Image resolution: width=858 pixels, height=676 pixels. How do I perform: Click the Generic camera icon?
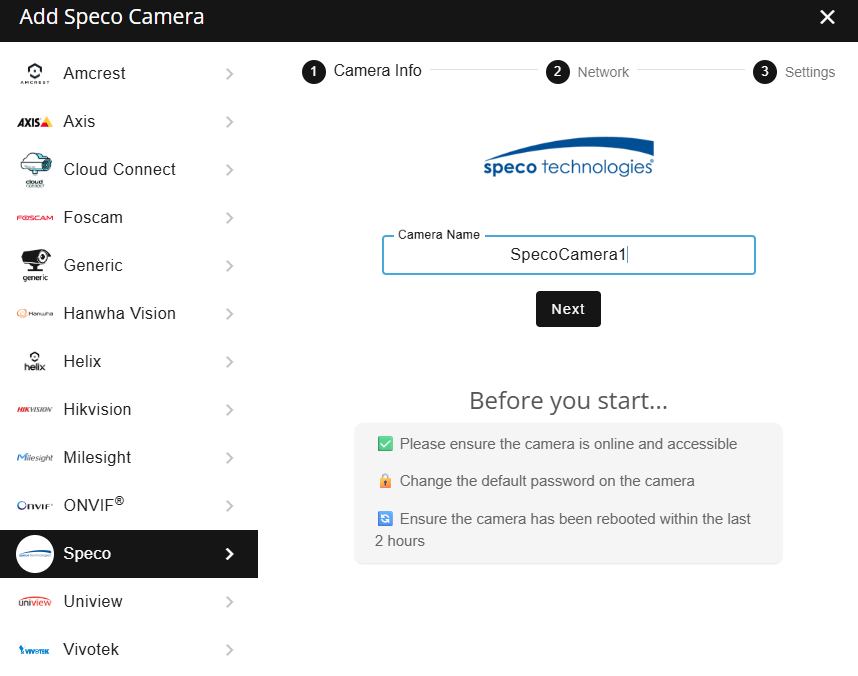(x=35, y=265)
